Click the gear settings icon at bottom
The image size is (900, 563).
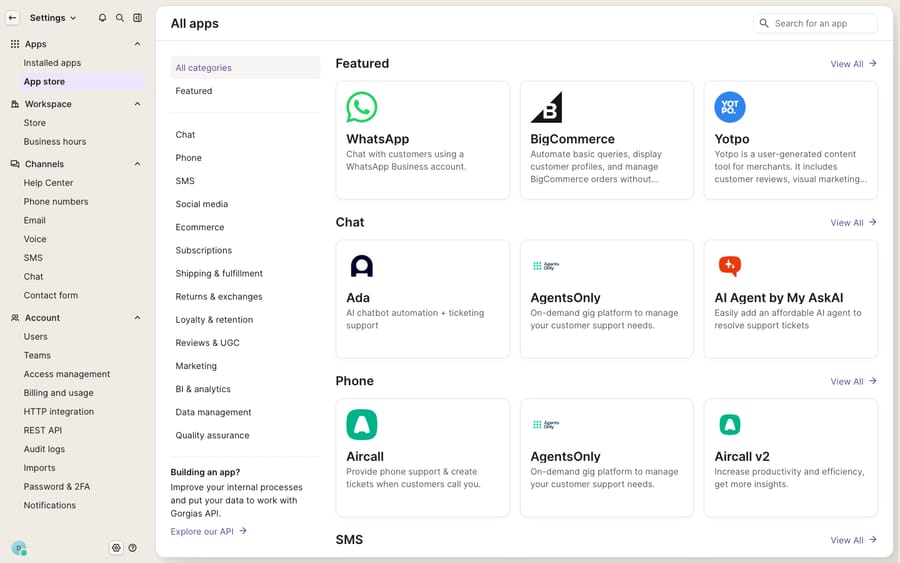point(116,548)
